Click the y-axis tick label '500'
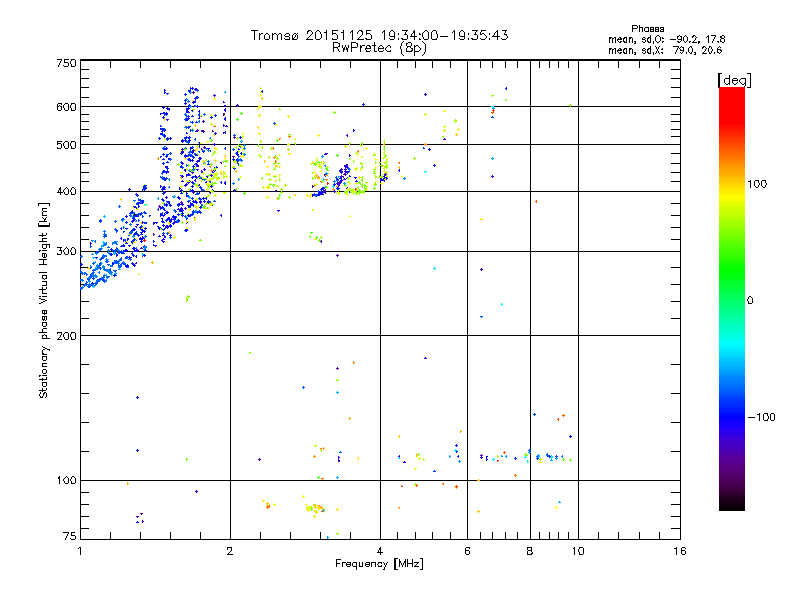Viewport: 800px width, 600px height. (66, 145)
